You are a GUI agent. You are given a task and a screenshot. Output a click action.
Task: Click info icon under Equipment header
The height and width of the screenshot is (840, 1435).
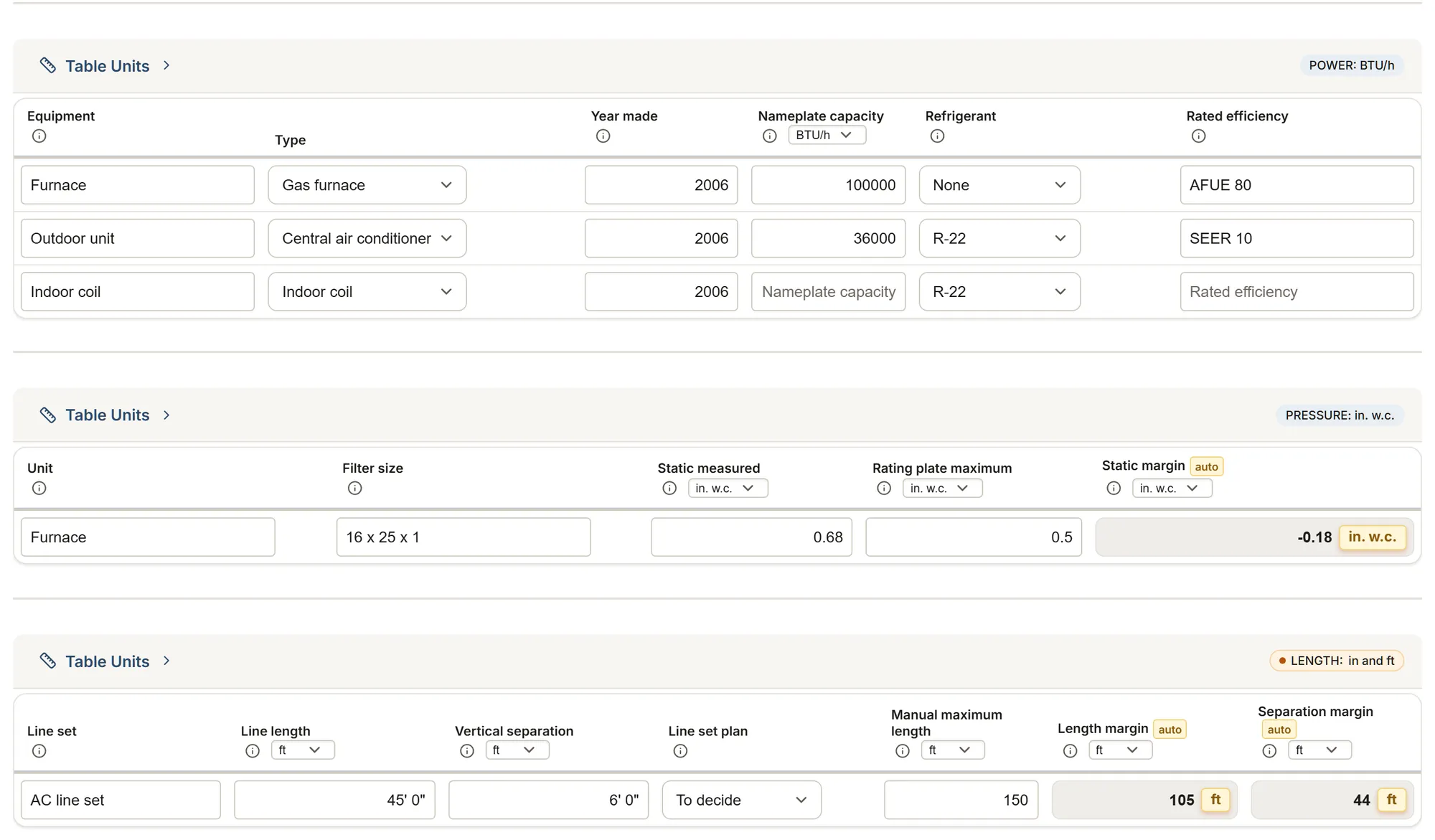click(x=39, y=136)
